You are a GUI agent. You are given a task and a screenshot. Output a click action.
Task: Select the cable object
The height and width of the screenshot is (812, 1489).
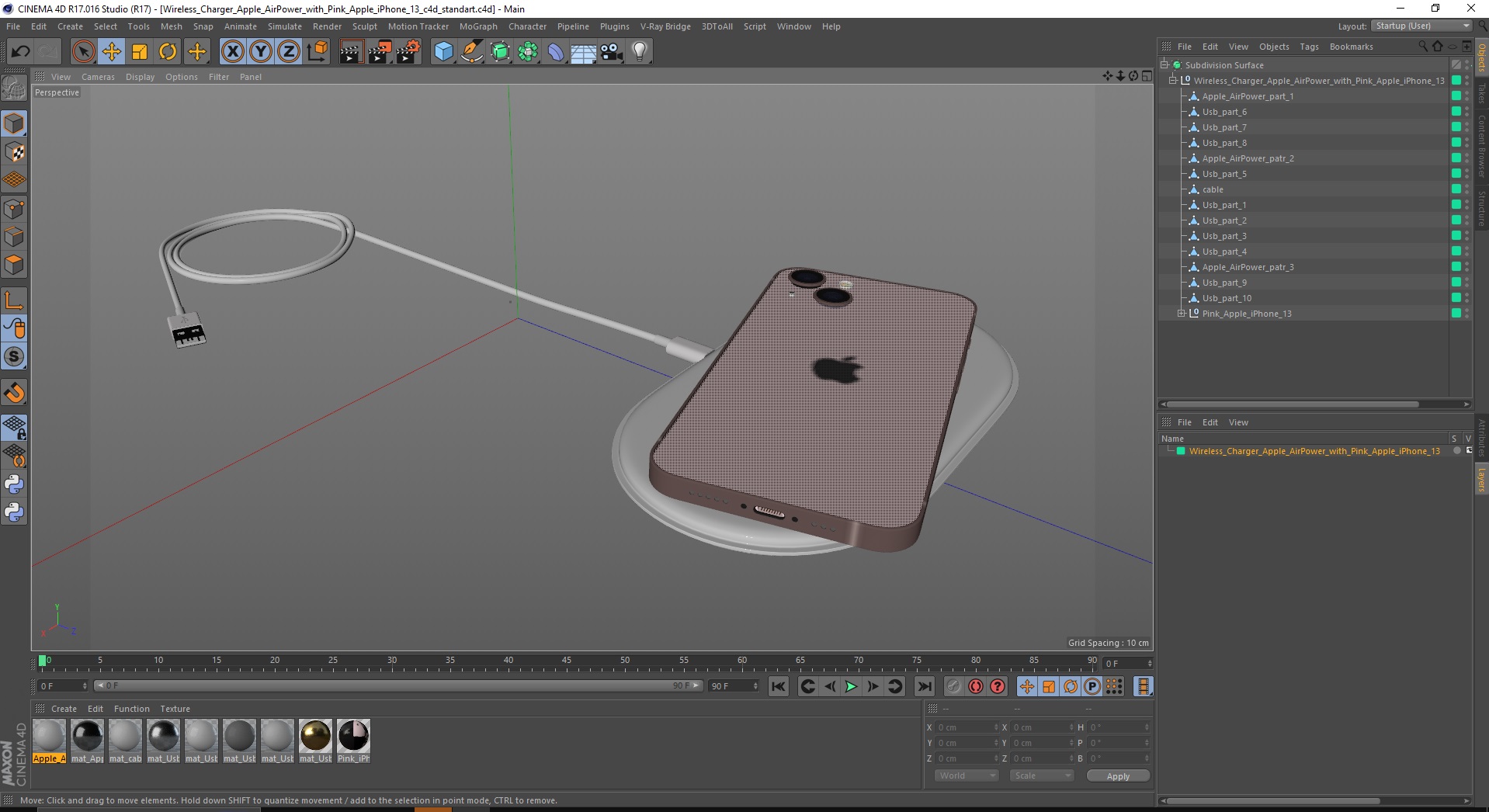pyautogui.click(x=1213, y=189)
